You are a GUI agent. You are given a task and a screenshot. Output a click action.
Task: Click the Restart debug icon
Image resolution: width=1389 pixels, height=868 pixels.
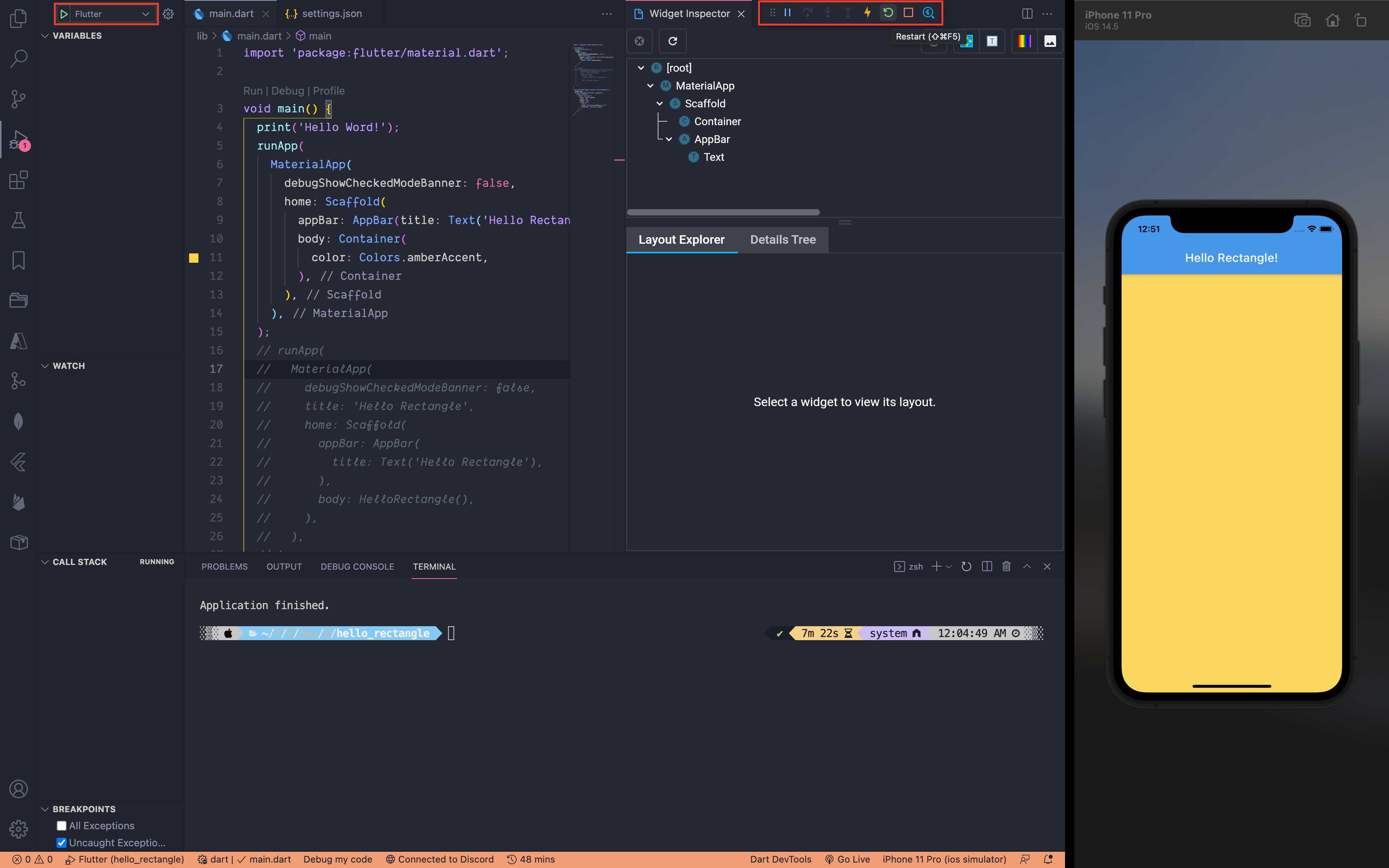pos(888,12)
